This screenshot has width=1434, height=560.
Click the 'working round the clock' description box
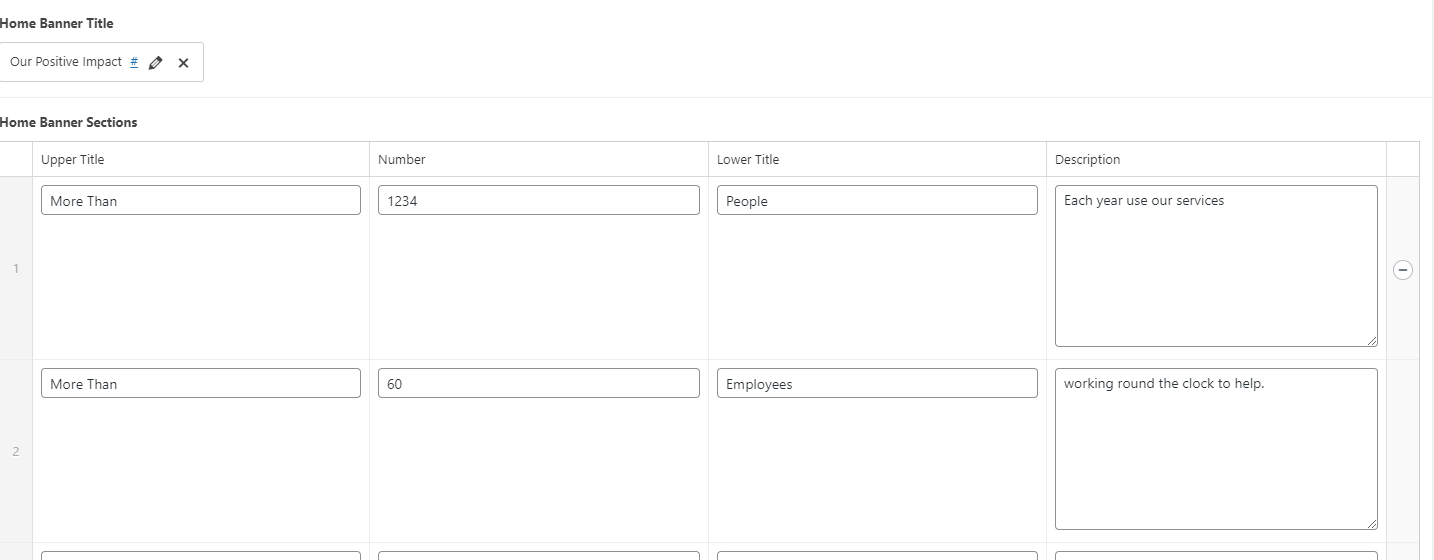[x=1215, y=448]
